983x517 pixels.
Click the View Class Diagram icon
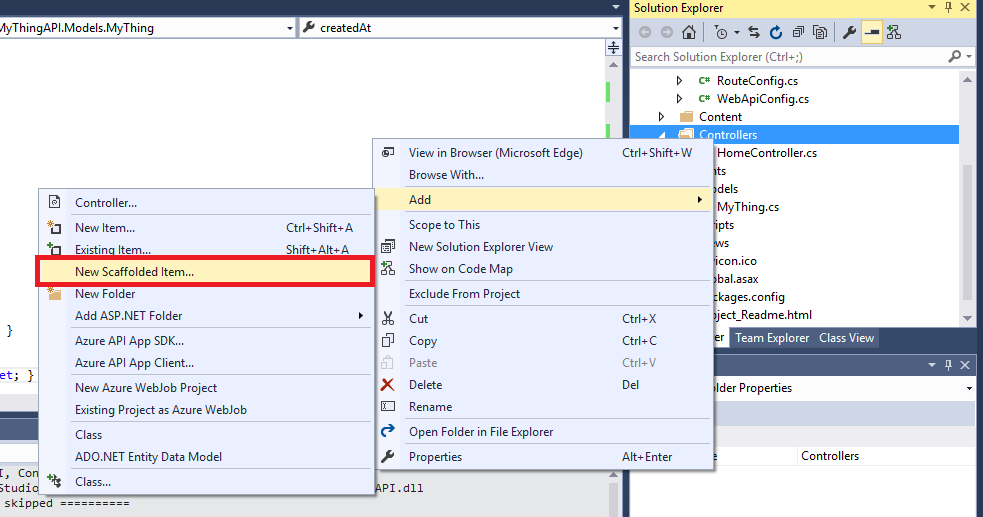pyautogui.click(x=893, y=33)
